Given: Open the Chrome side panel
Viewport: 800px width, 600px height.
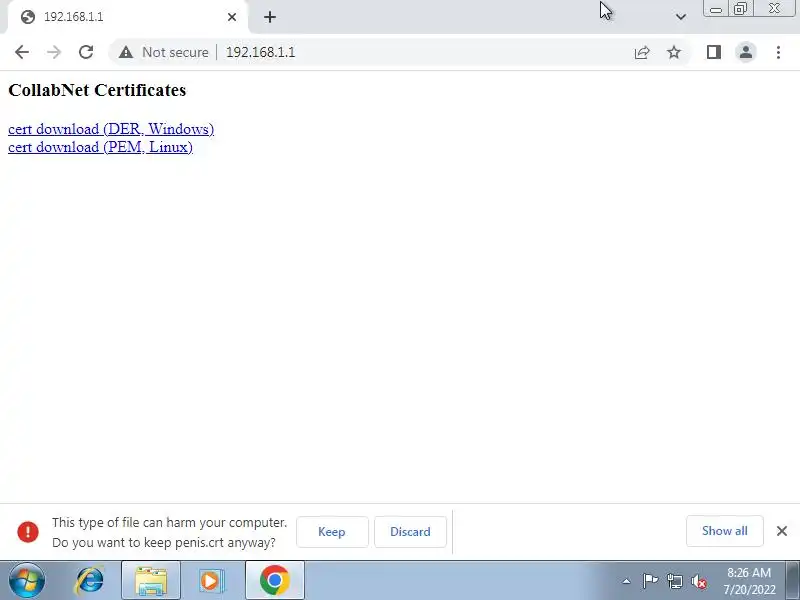Looking at the screenshot, I should (x=714, y=52).
